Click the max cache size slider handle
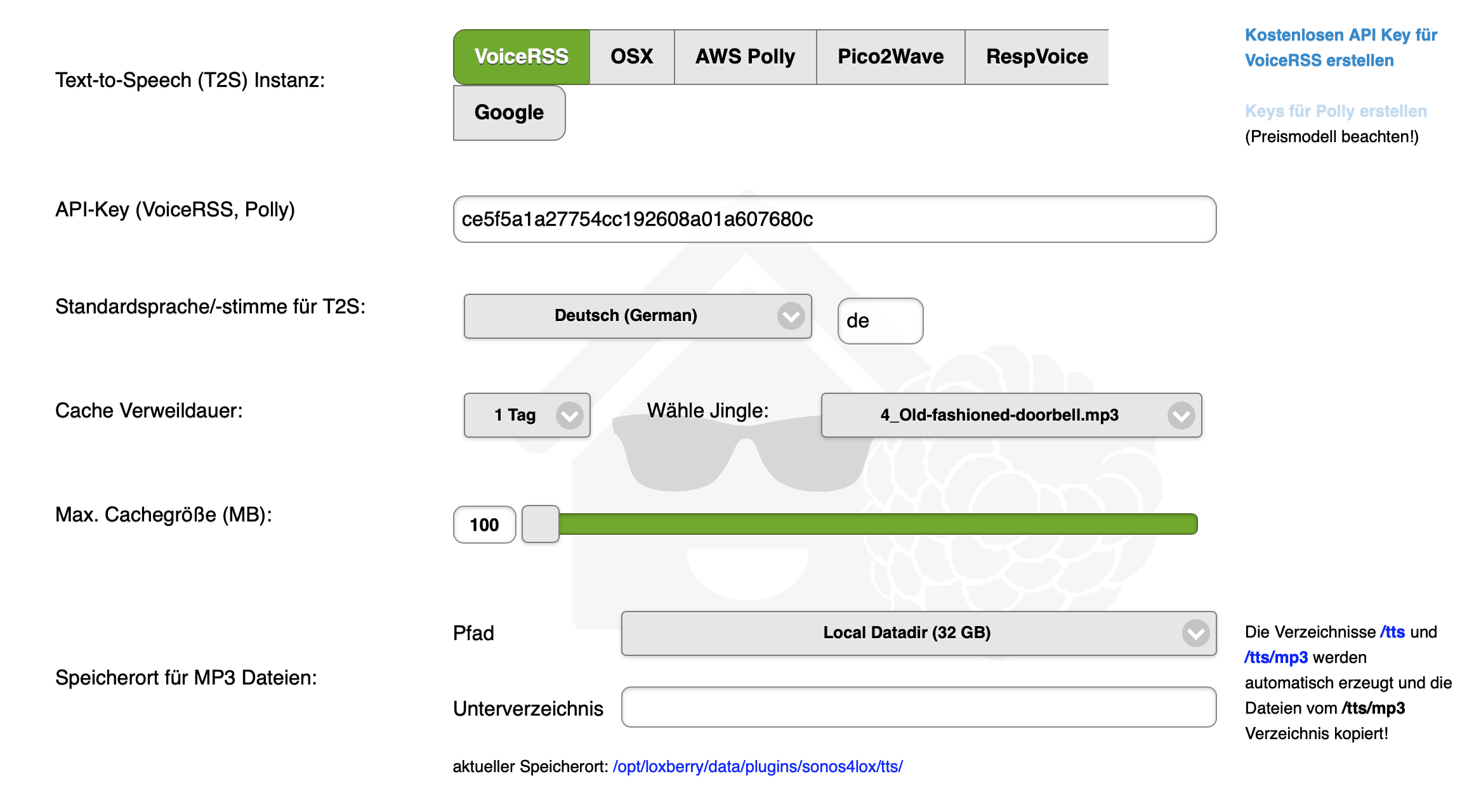This screenshot has height=812, width=1481. (x=540, y=524)
